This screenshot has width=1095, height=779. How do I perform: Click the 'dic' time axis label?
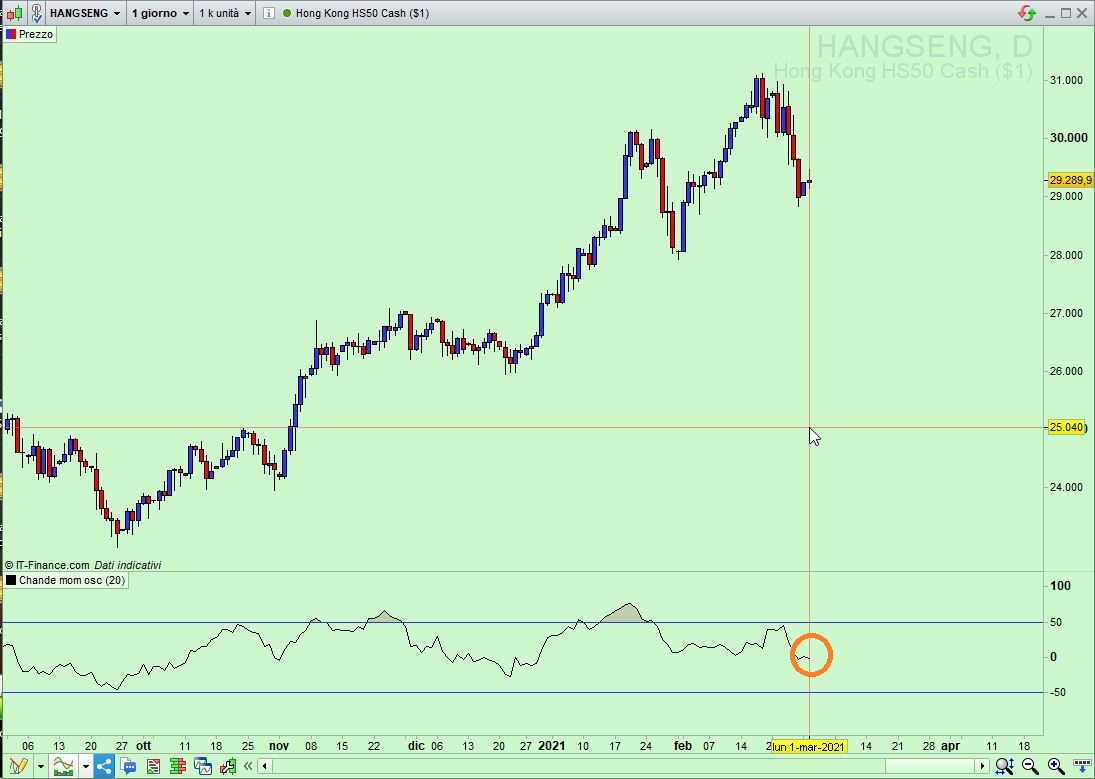coord(416,746)
